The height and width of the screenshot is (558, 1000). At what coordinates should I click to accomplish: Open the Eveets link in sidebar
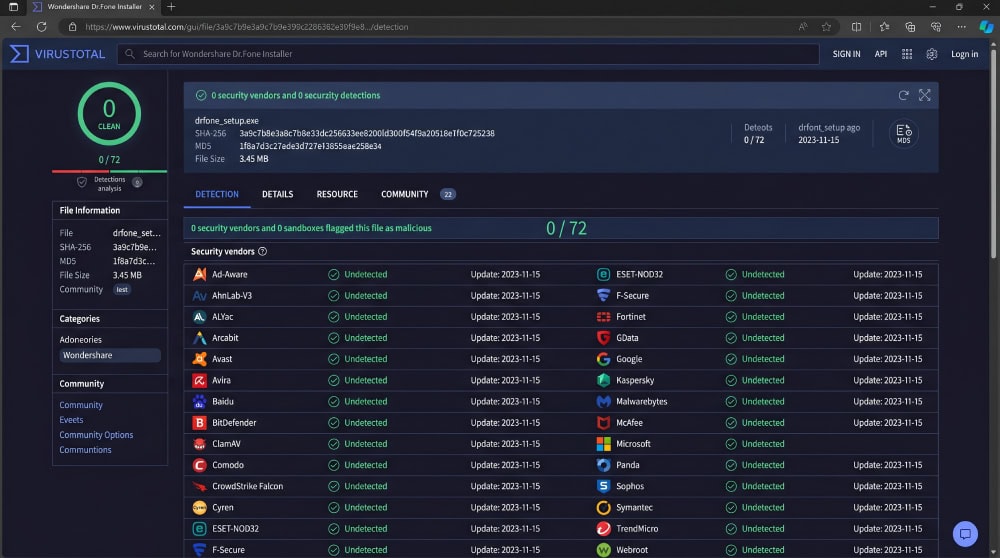coord(71,420)
